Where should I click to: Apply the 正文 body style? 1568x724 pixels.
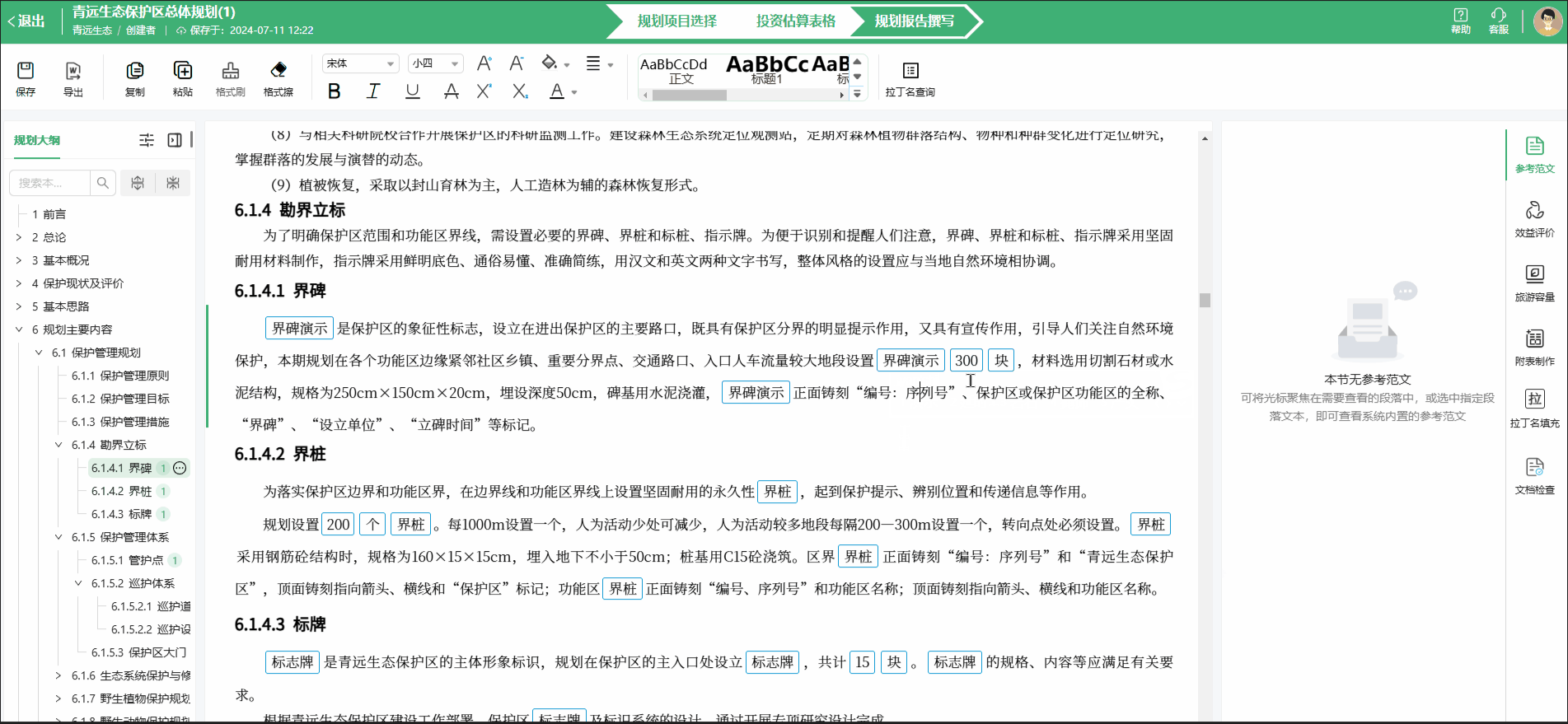[676, 71]
